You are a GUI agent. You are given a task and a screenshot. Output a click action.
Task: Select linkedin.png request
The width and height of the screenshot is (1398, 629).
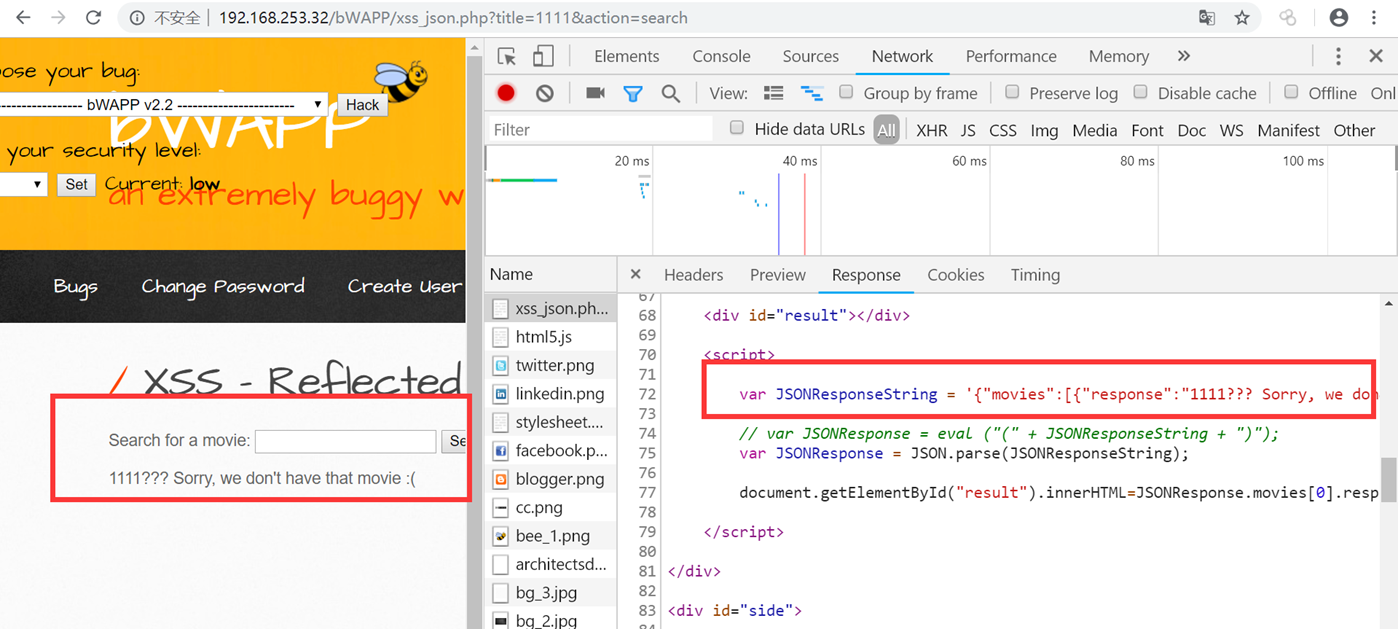551,394
